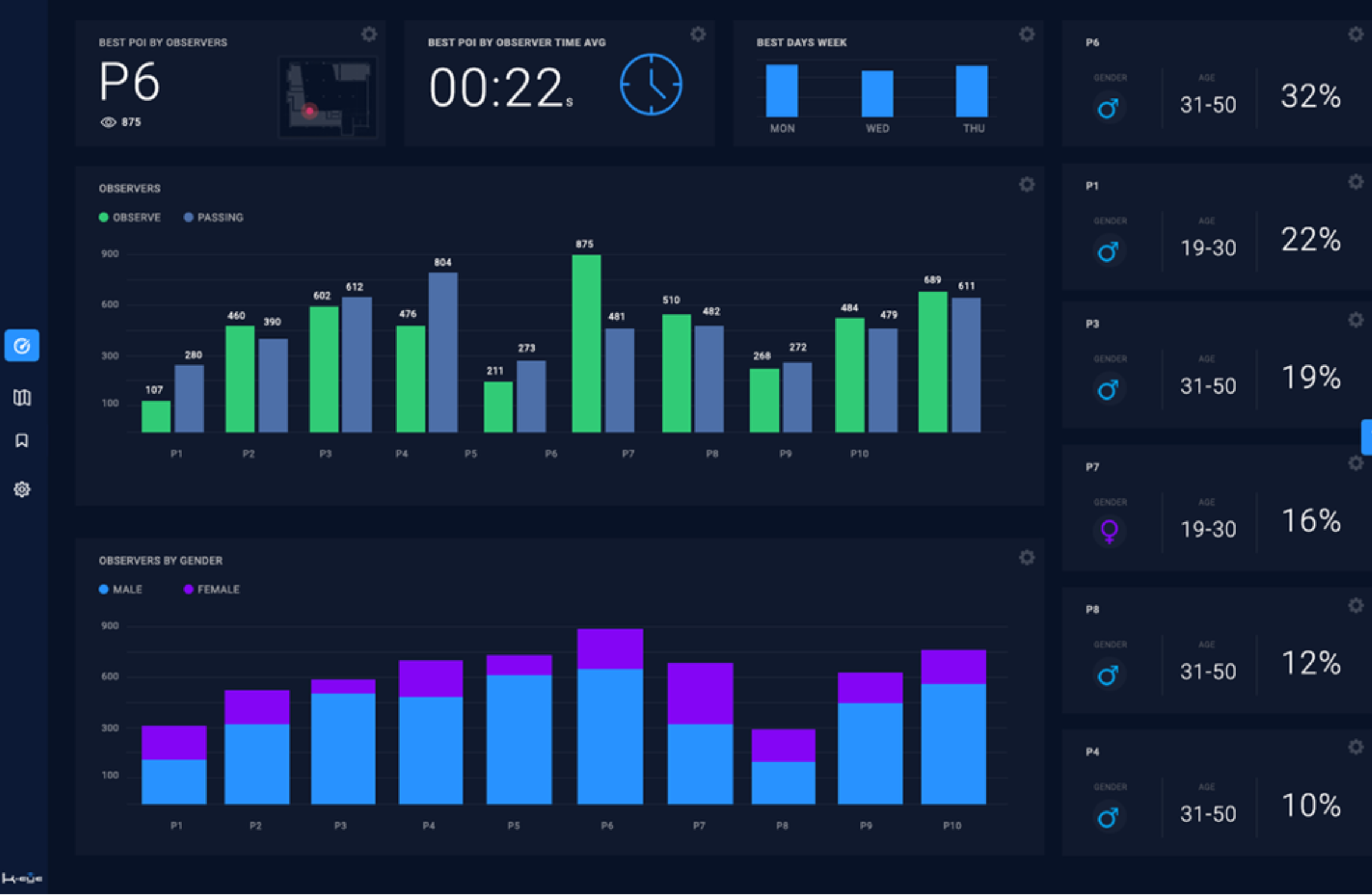Click the 32% value in P6 card

[1311, 96]
